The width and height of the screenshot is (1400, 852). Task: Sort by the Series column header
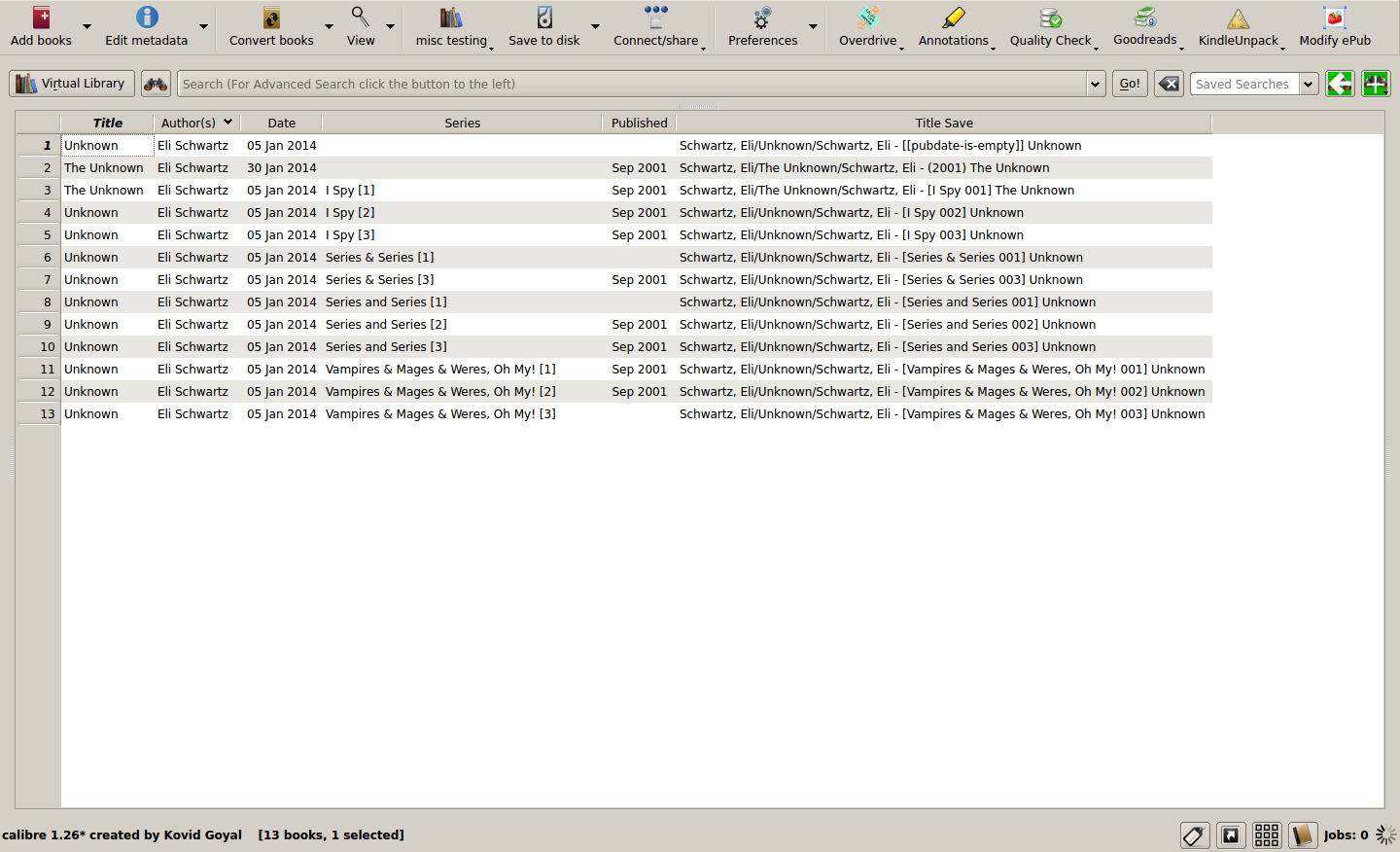click(463, 123)
